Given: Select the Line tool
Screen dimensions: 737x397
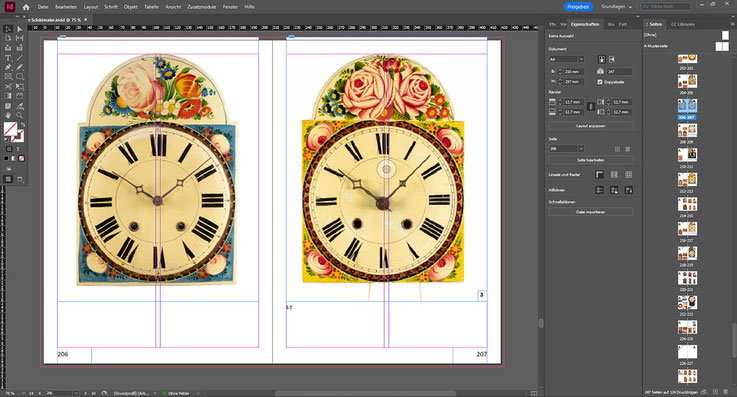Looking at the screenshot, I should 19,58.
